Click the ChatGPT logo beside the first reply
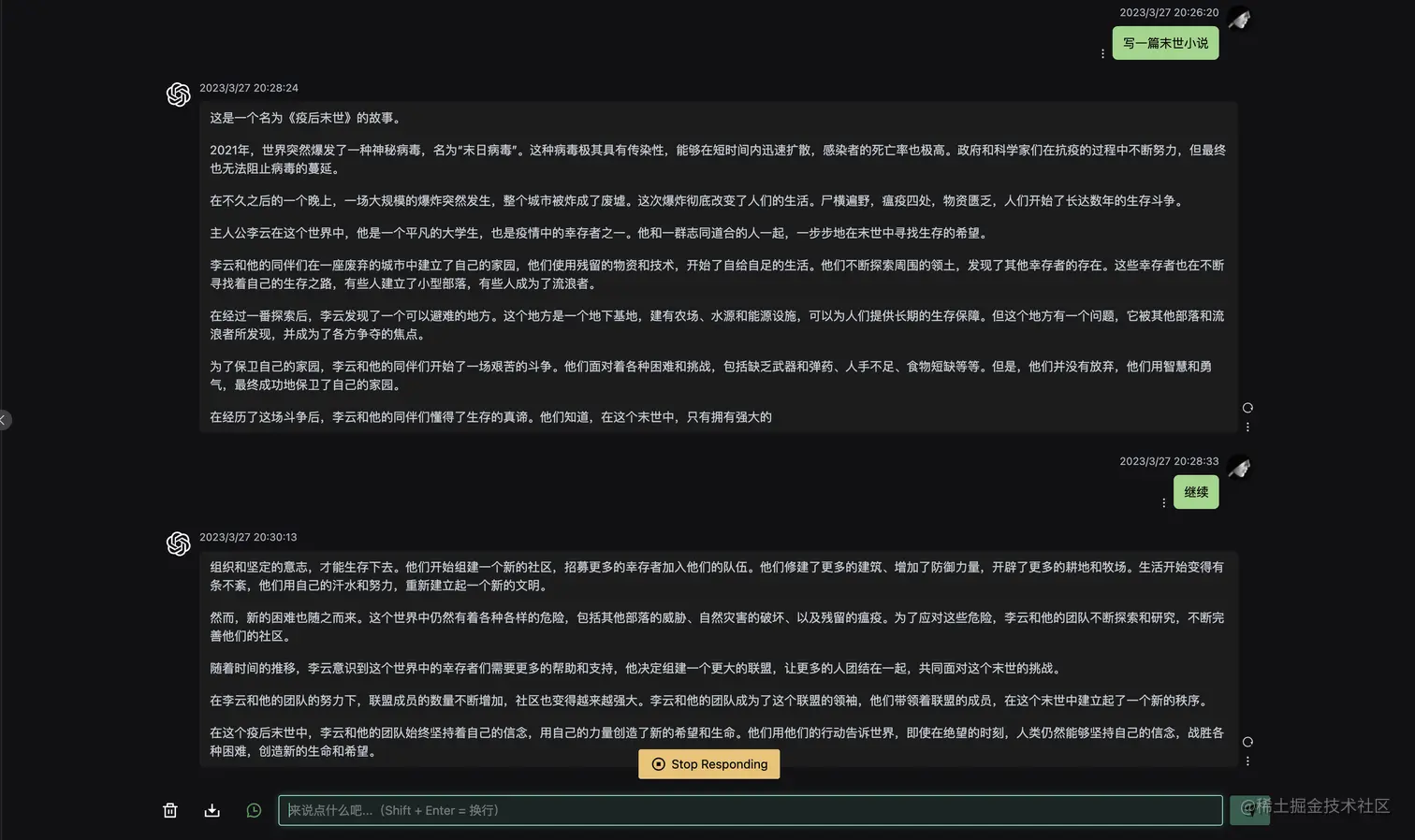 [178, 94]
